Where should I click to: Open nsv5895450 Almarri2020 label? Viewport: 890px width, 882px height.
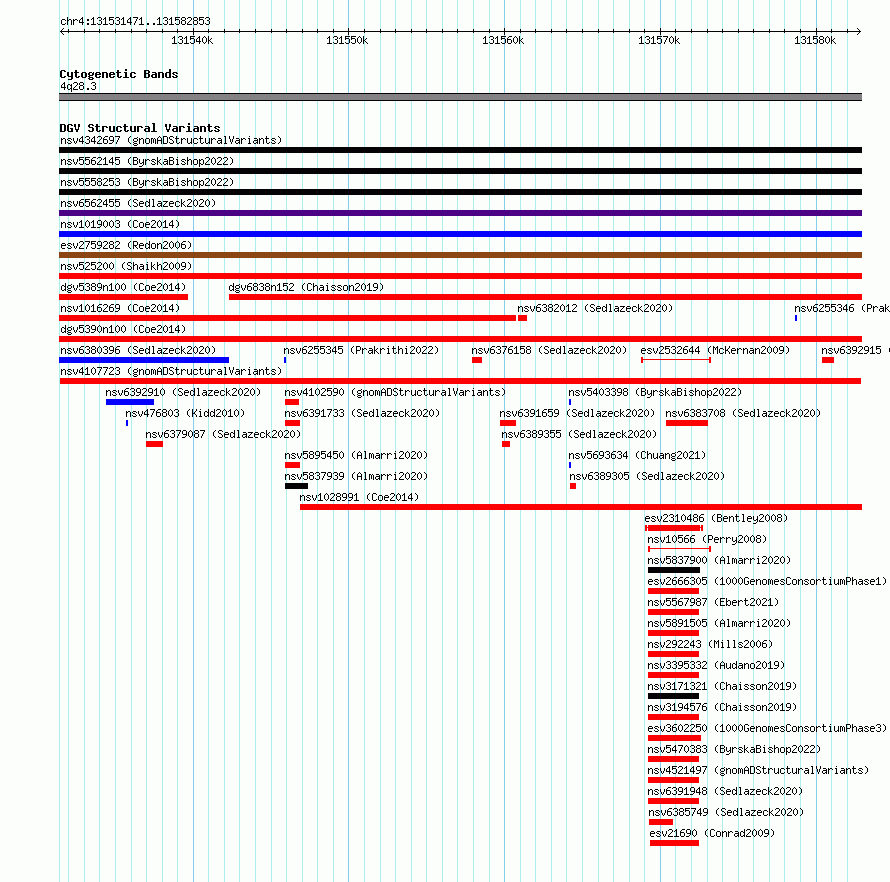coord(356,455)
